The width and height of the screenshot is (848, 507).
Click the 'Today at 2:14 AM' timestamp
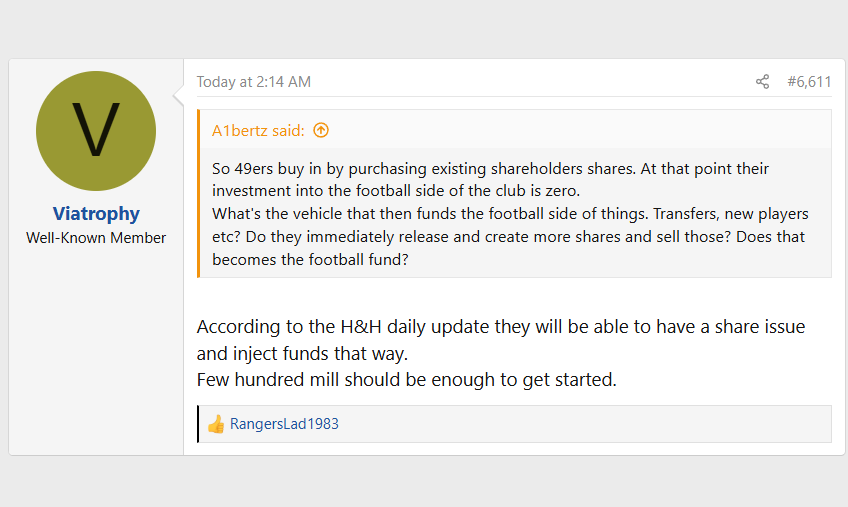pyautogui.click(x=254, y=82)
